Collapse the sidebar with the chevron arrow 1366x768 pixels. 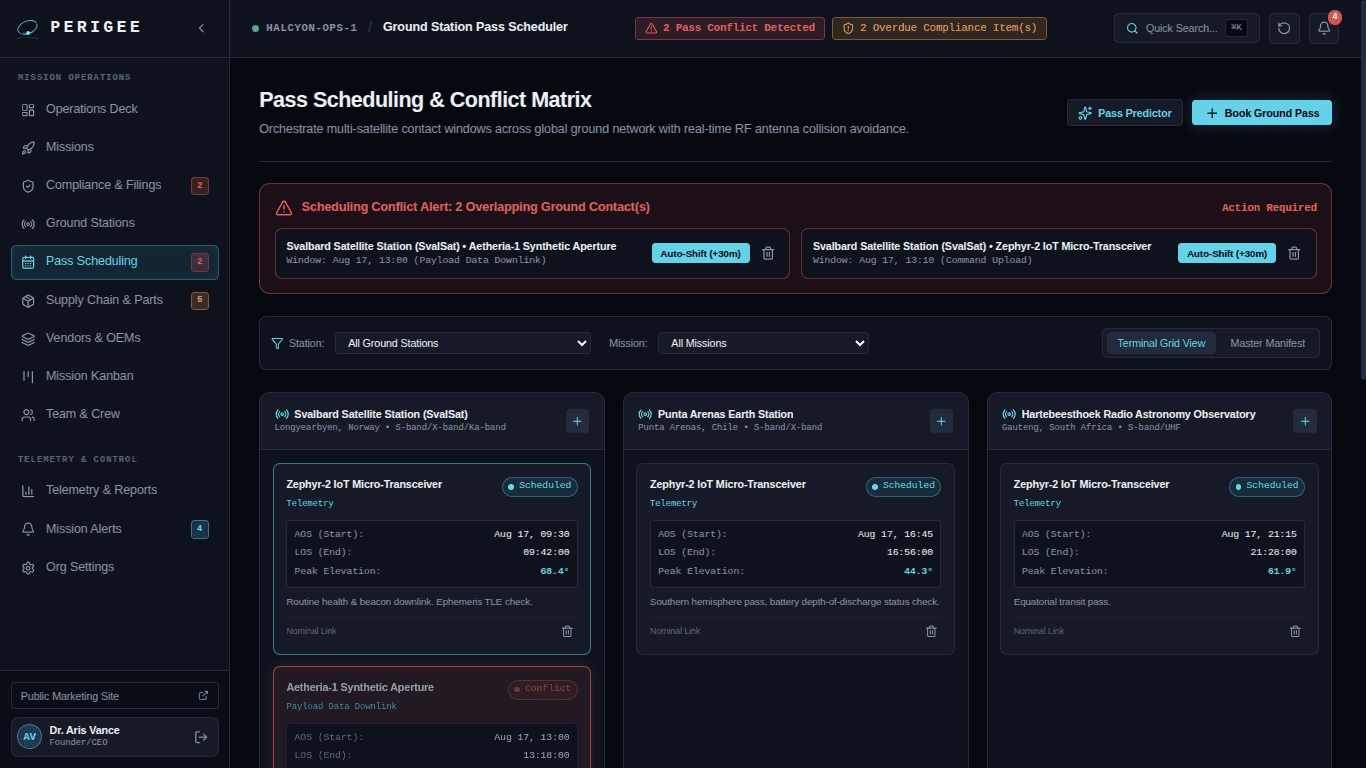coord(201,28)
